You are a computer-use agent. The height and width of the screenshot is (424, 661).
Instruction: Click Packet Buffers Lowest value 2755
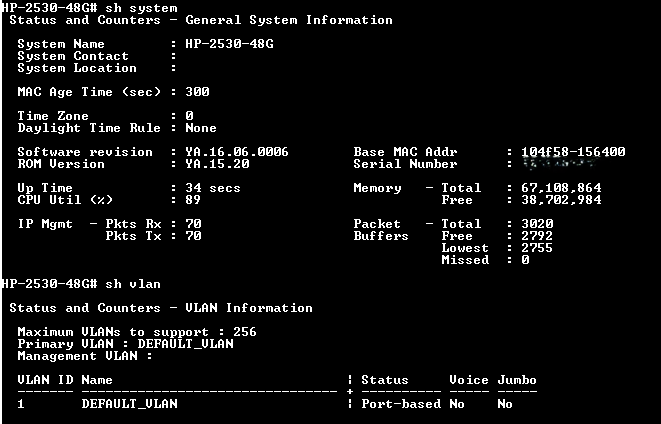[x=537, y=248]
